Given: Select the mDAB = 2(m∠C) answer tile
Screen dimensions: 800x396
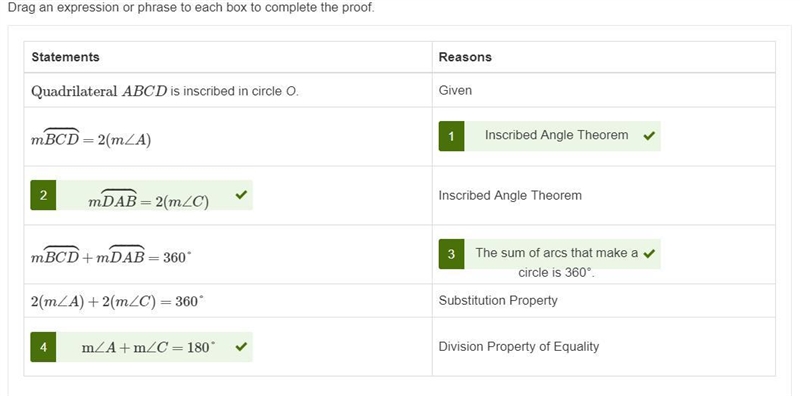Looking at the screenshot, I should click(x=141, y=195).
